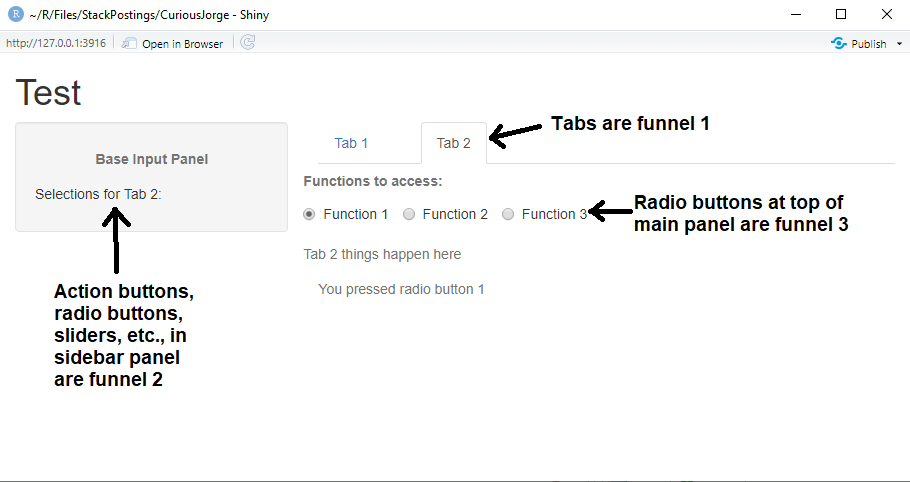Reload the Shiny app with refresh icon
Image resolution: width=910 pixels, height=482 pixels.
248,42
